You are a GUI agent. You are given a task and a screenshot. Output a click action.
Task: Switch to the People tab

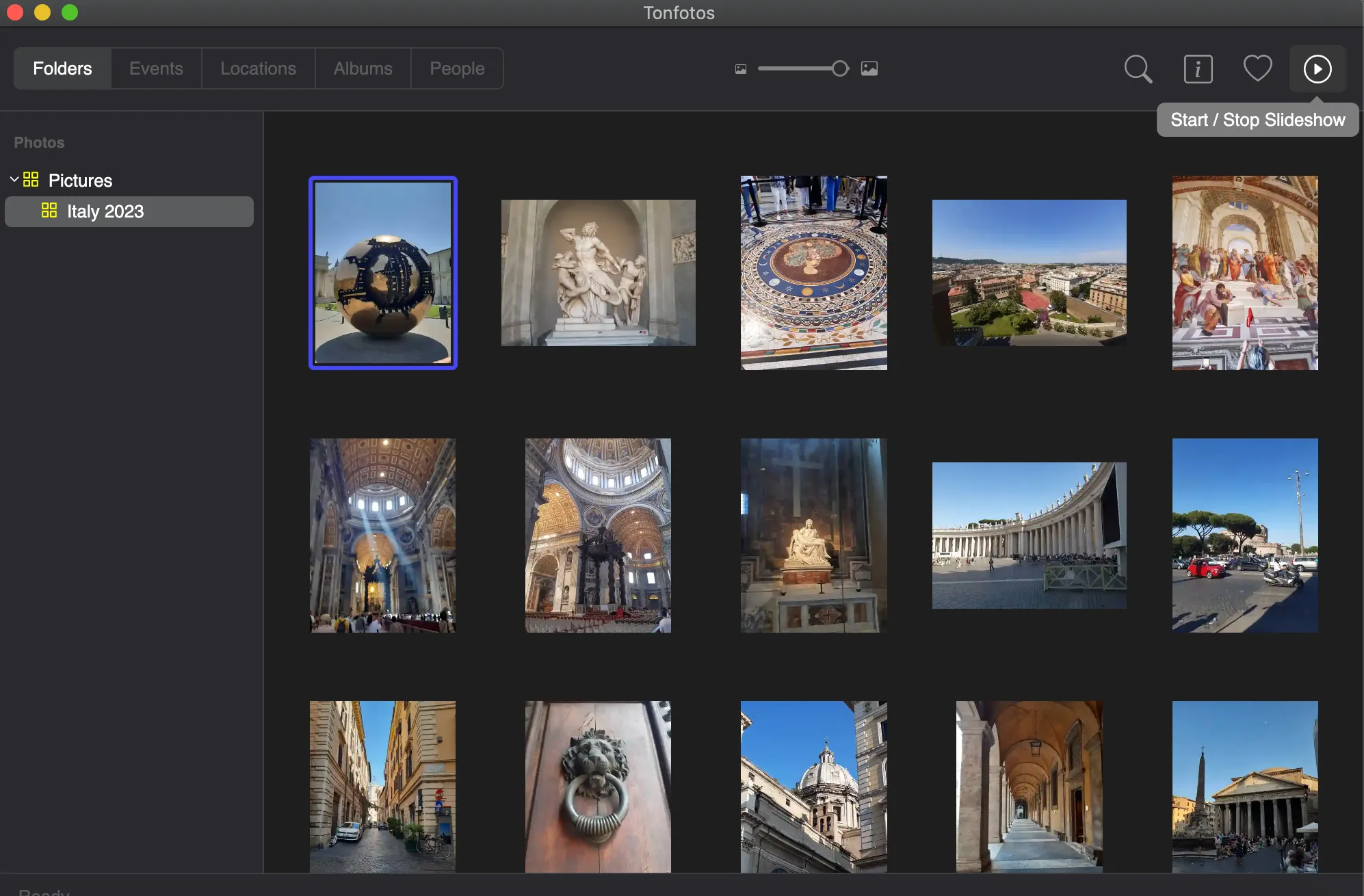(456, 67)
